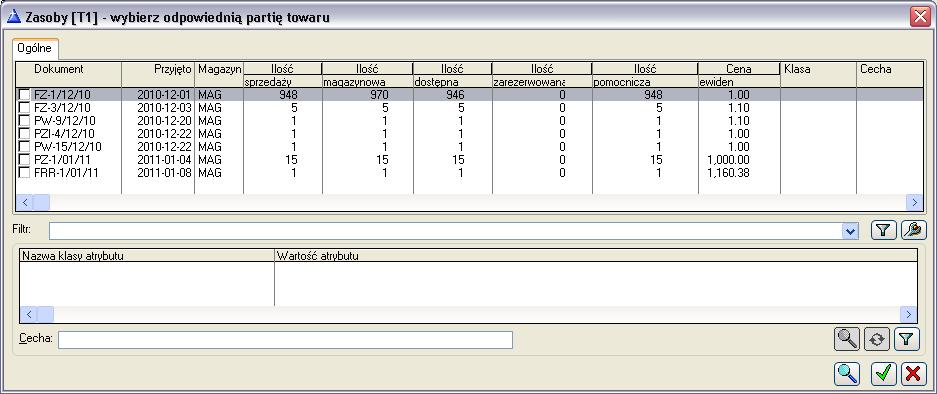The image size is (937, 394).
Task: Click the Ilość magazynowa column header
Action: 368,75
